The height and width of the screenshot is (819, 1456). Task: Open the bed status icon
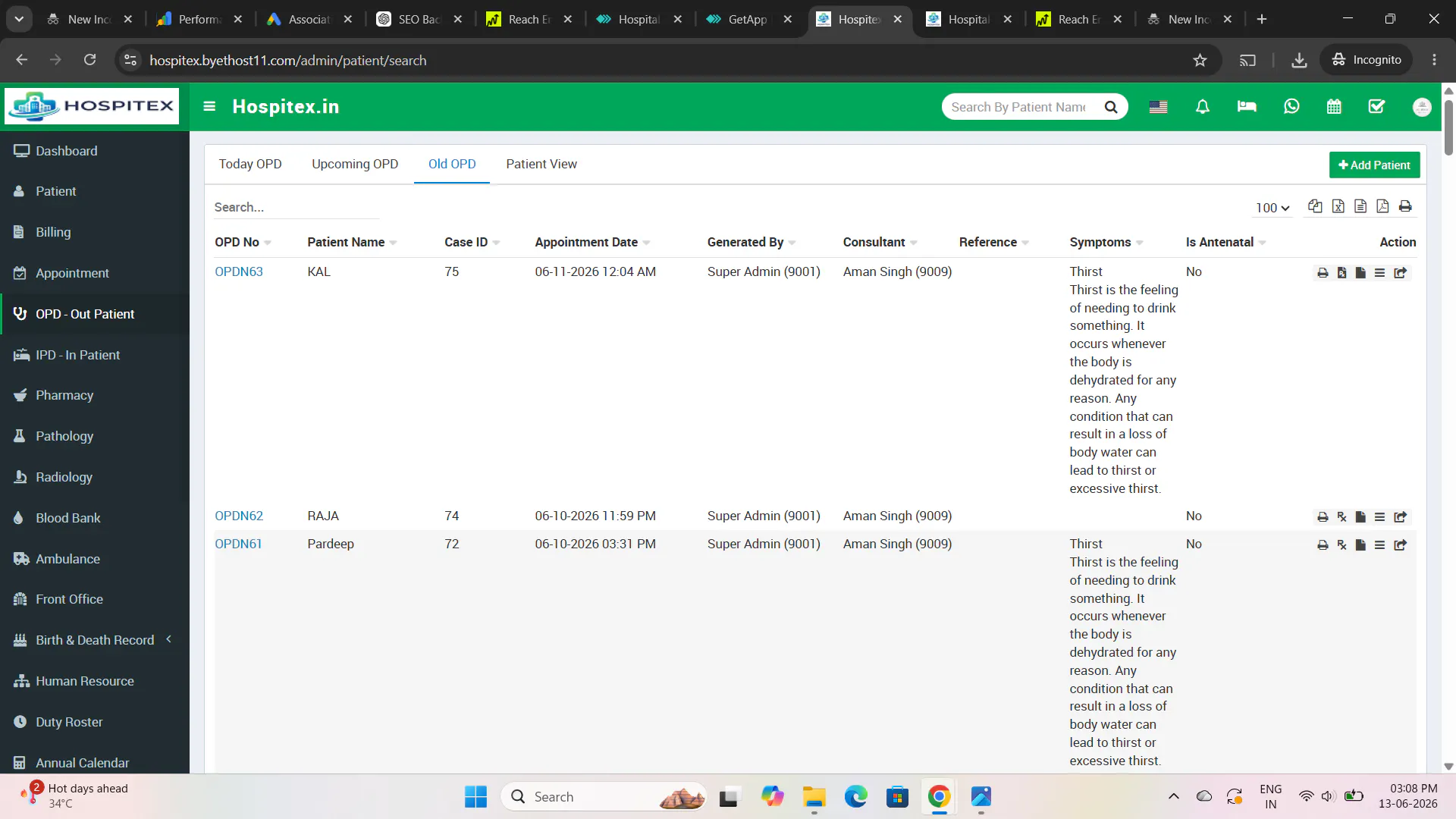pos(1247,106)
